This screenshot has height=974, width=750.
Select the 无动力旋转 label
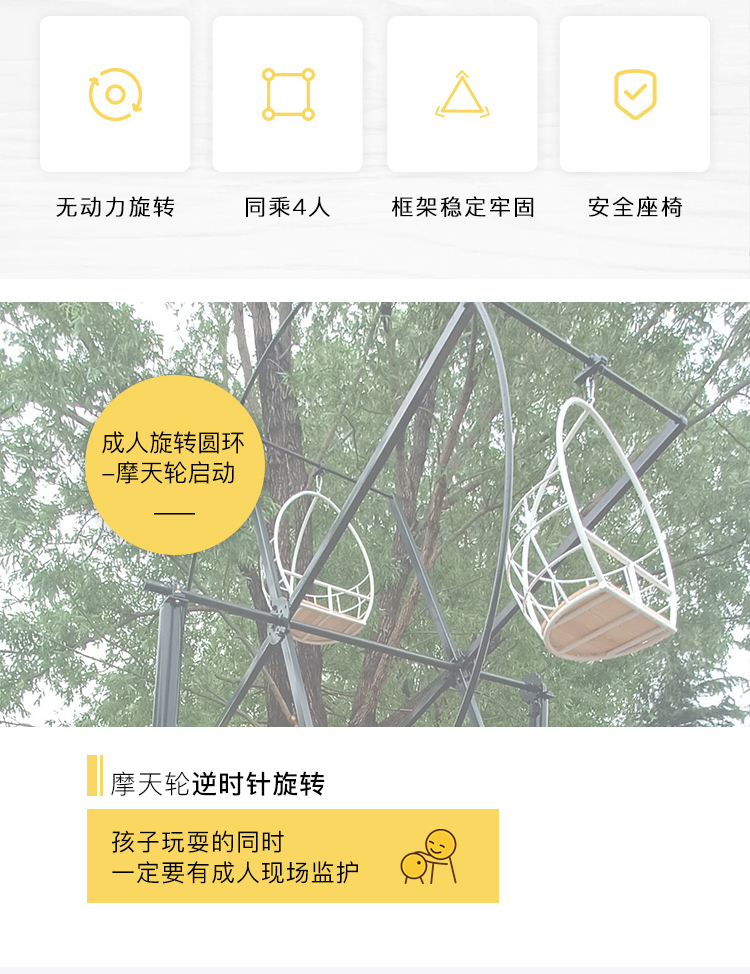pos(115,207)
